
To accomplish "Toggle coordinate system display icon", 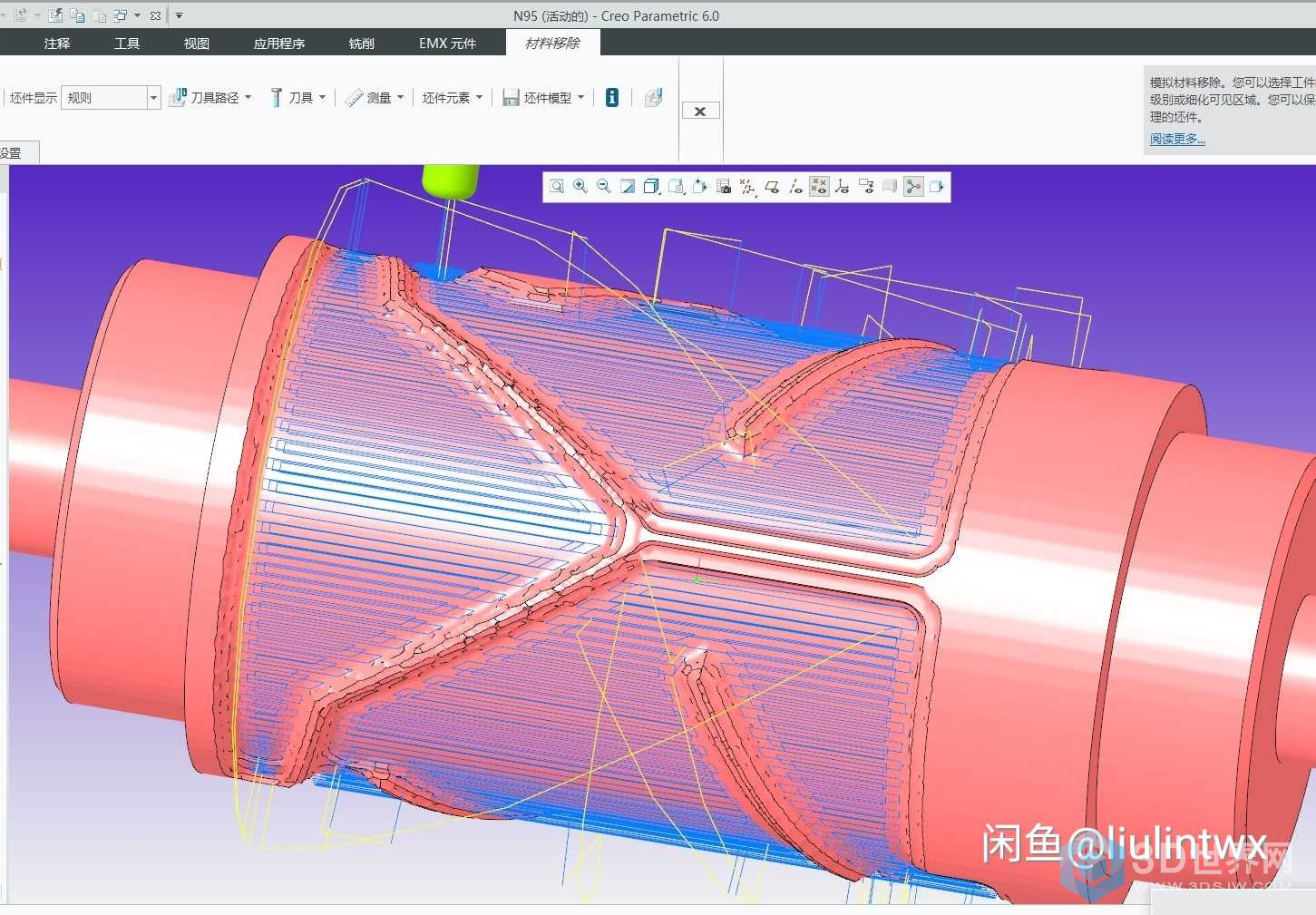I will pyautogui.click(x=842, y=187).
